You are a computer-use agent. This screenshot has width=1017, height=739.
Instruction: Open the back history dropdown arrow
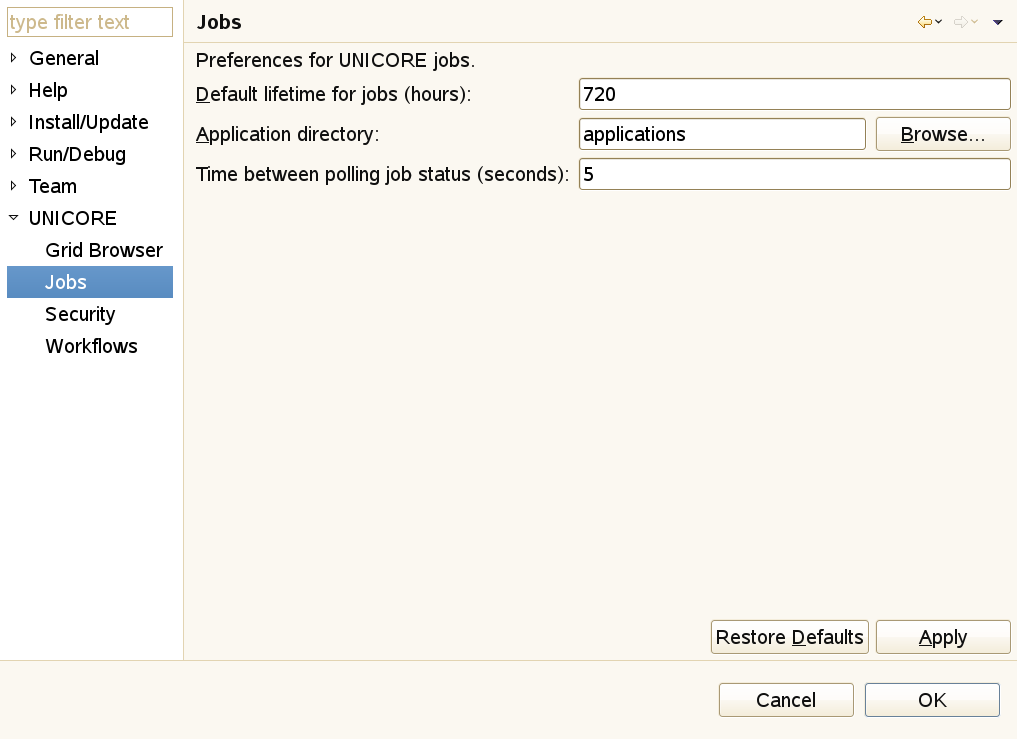point(939,22)
